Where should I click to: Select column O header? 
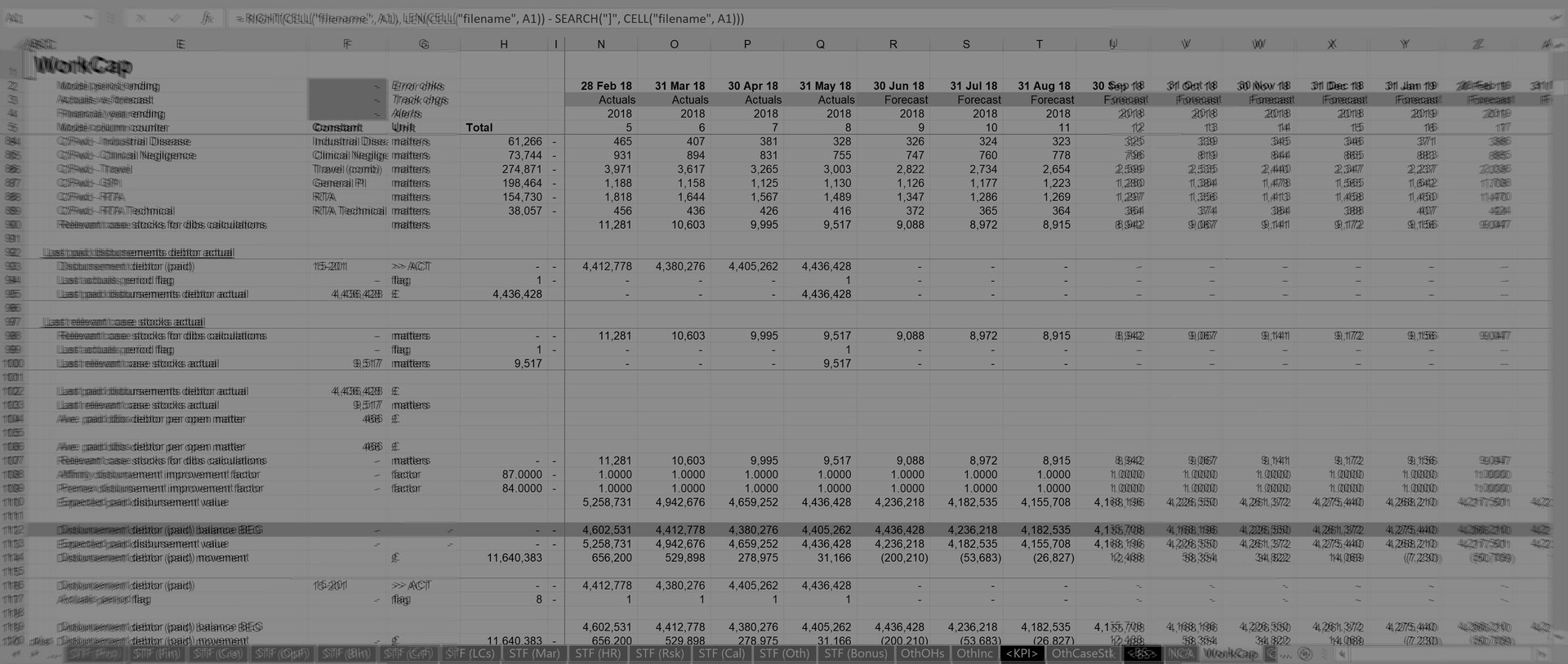[x=674, y=44]
